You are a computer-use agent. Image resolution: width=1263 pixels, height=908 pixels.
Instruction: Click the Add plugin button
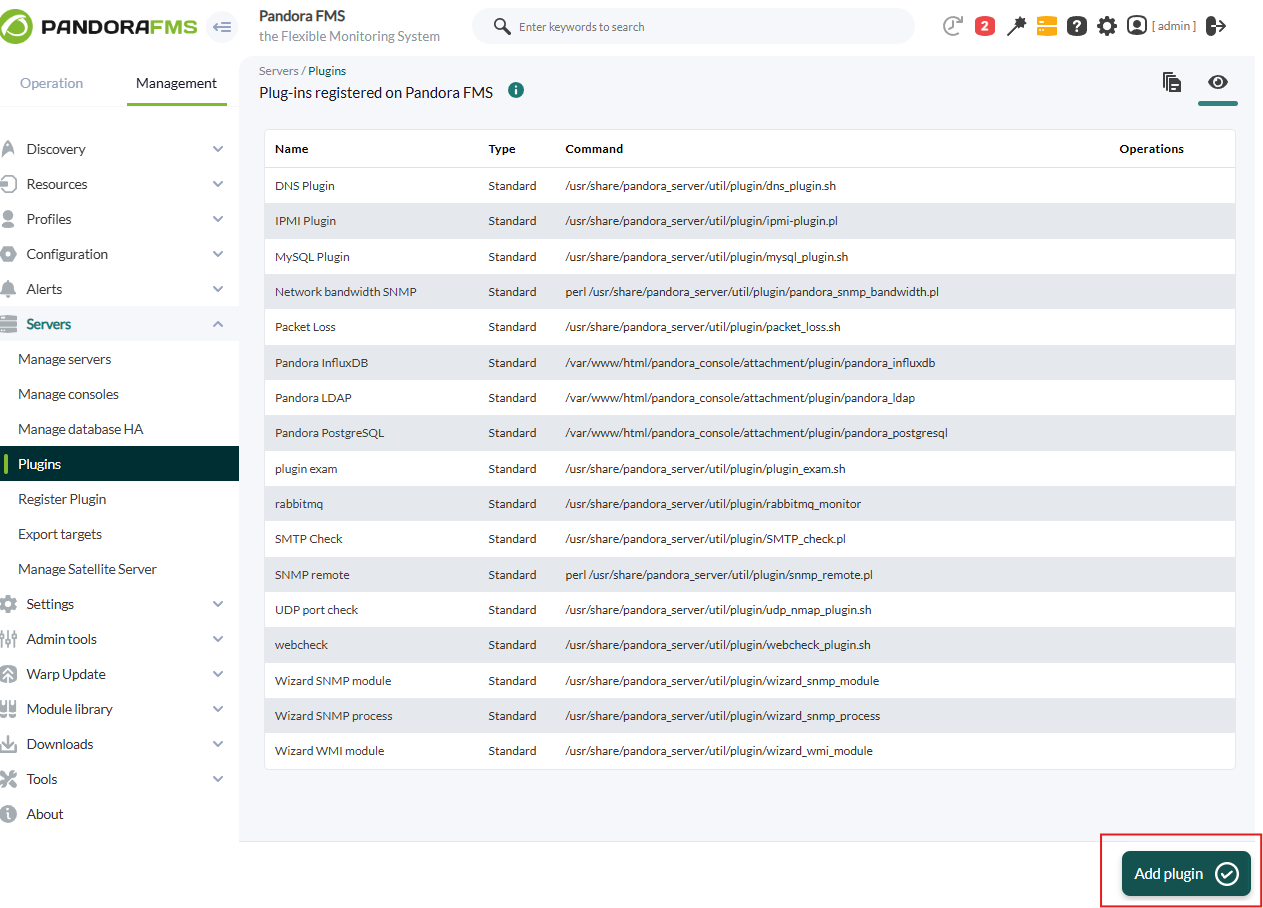point(1186,874)
